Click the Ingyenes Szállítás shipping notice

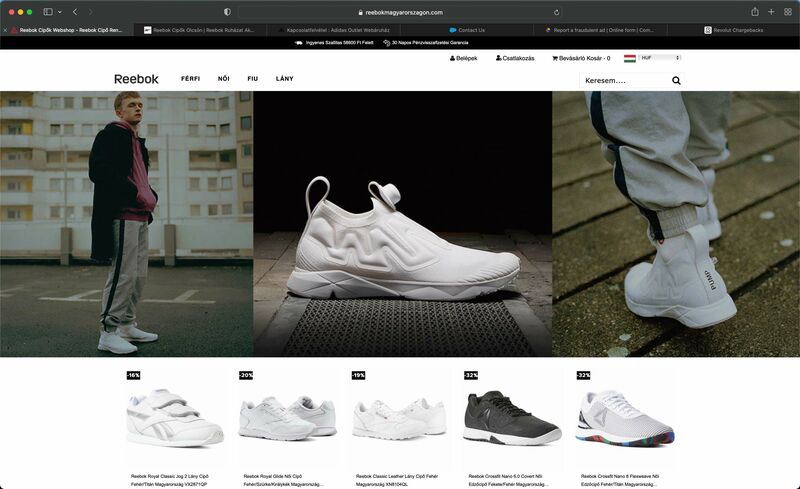point(339,43)
